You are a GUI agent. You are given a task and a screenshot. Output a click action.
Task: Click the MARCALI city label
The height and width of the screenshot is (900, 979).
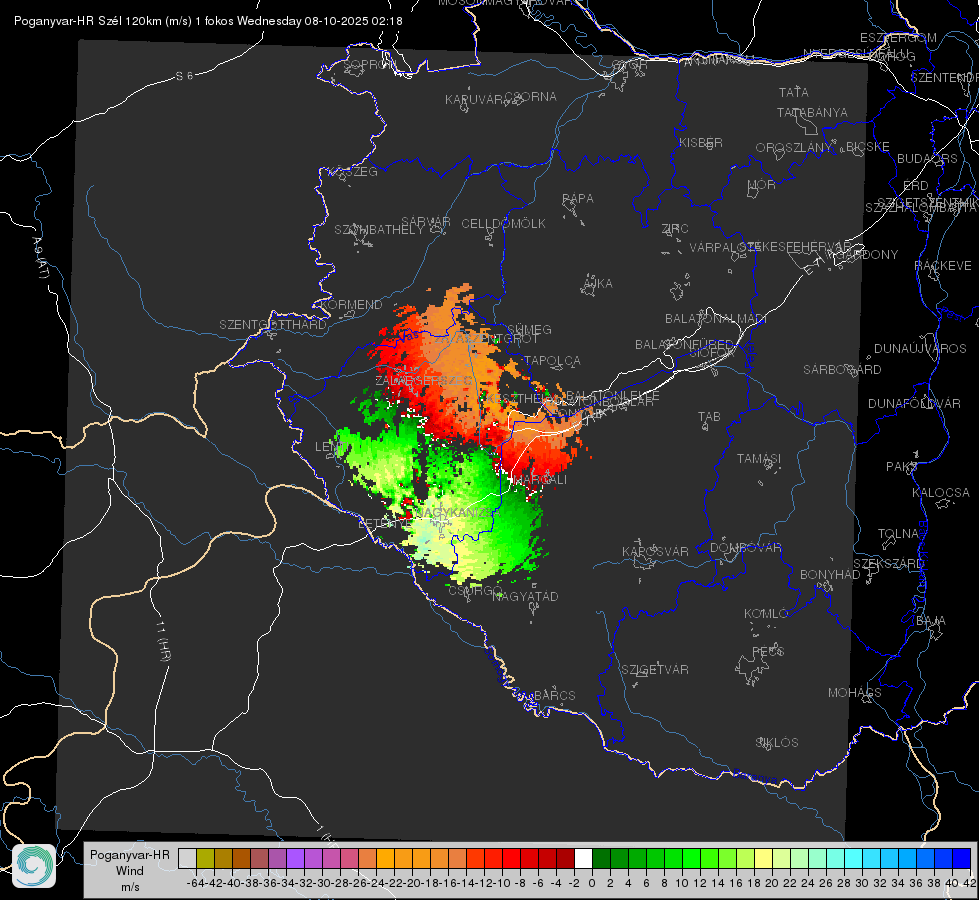[539, 479]
